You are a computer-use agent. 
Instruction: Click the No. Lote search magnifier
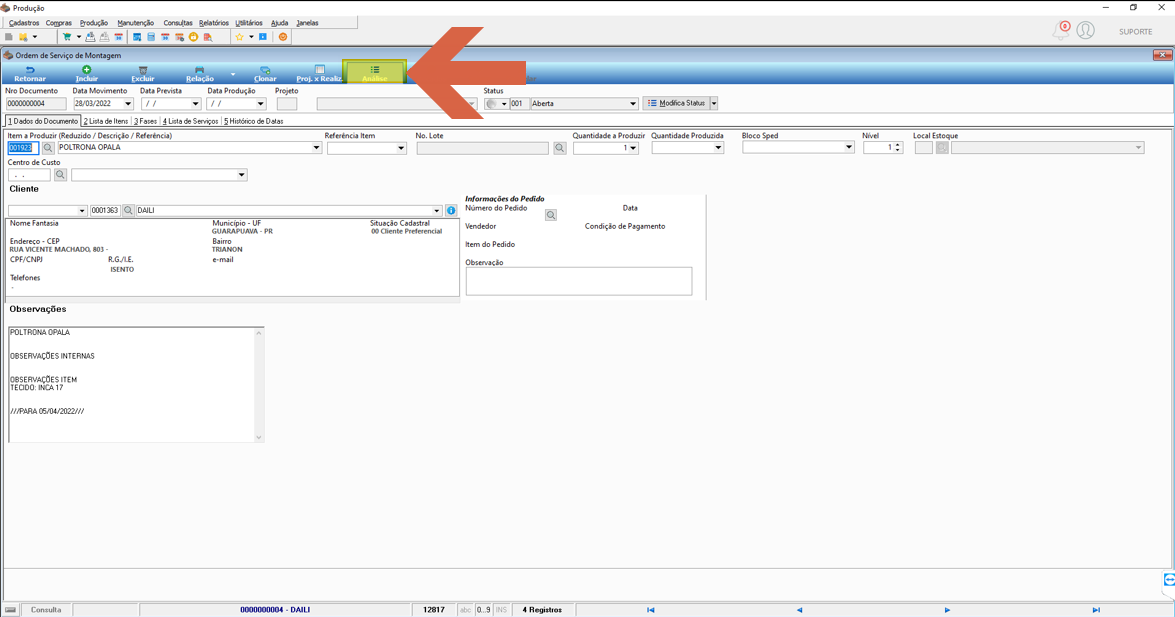click(x=560, y=148)
